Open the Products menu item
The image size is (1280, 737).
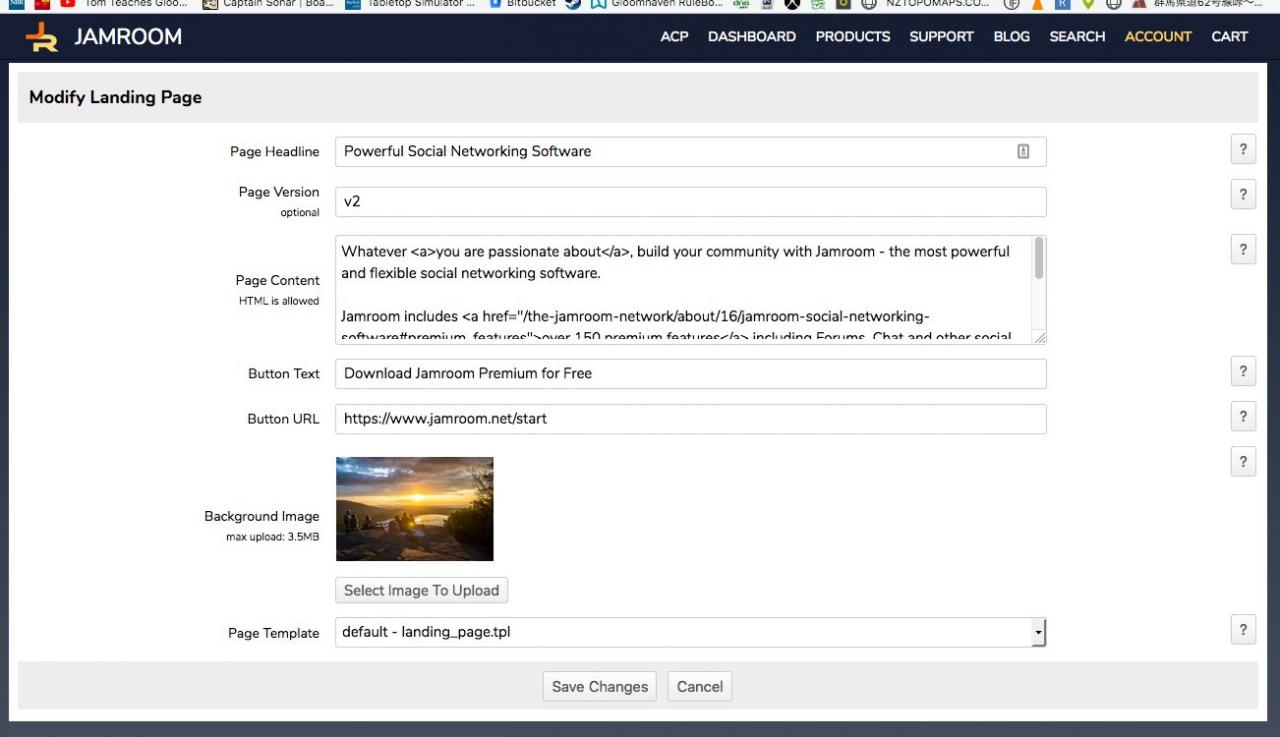(x=852, y=37)
